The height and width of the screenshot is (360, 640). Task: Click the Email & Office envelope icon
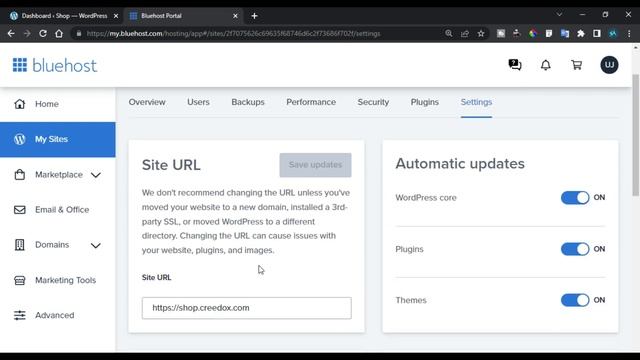tap(20, 210)
